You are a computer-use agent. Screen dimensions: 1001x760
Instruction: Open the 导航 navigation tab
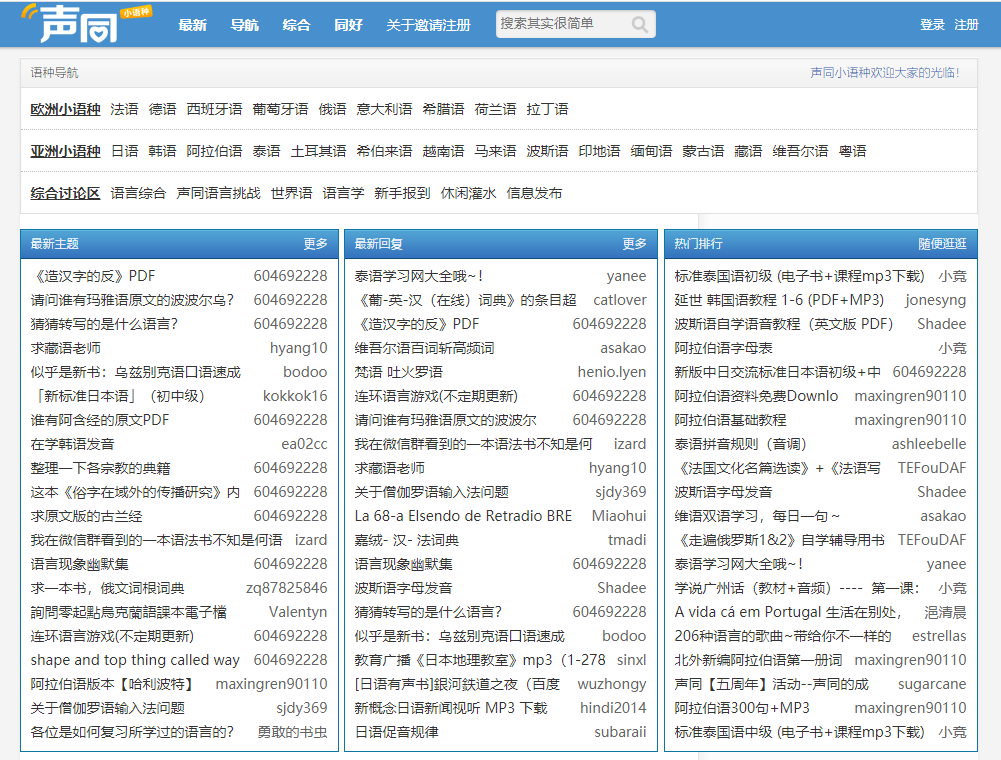click(244, 25)
